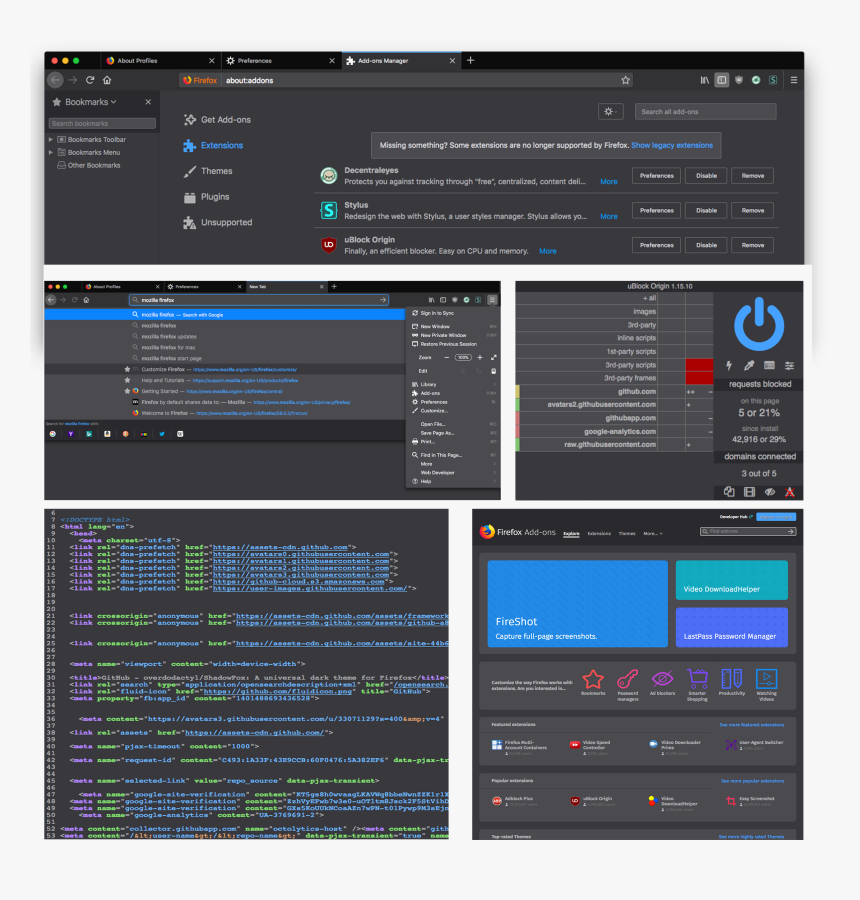The height and width of the screenshot is (900, 860).
Task: Expand Library submenu in Firefox menu
Action: coord(453,385)
